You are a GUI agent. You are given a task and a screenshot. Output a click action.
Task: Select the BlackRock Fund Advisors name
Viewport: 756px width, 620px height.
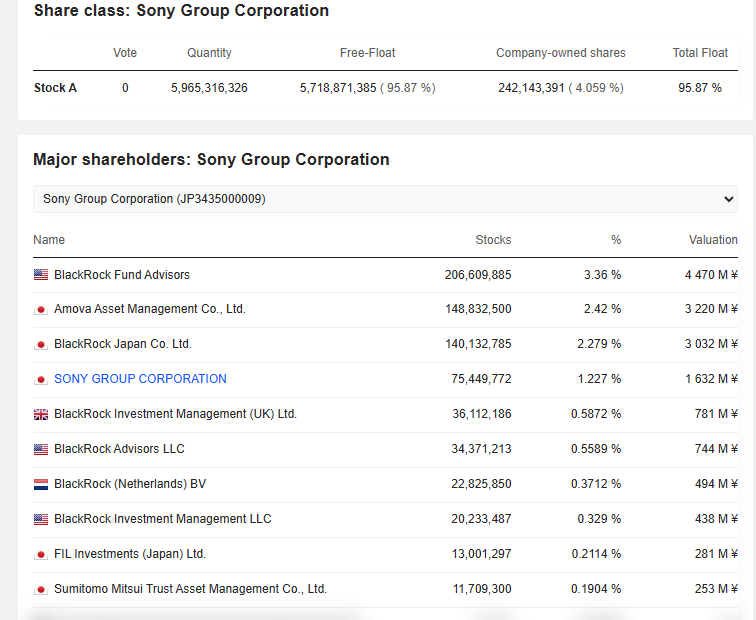click(x=122, y=275)
